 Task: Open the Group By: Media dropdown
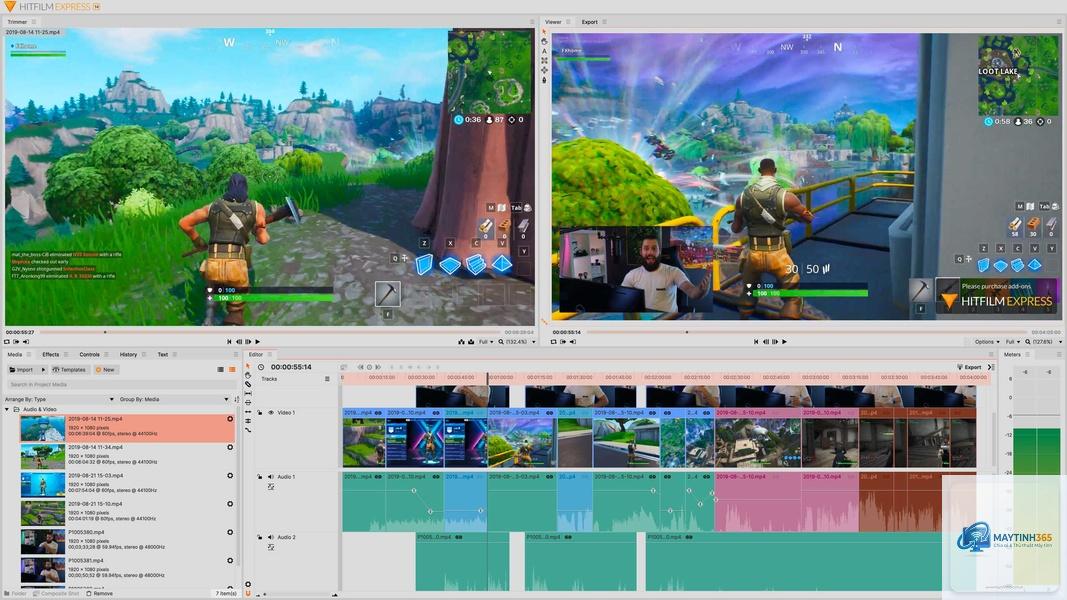pos(174,399)
